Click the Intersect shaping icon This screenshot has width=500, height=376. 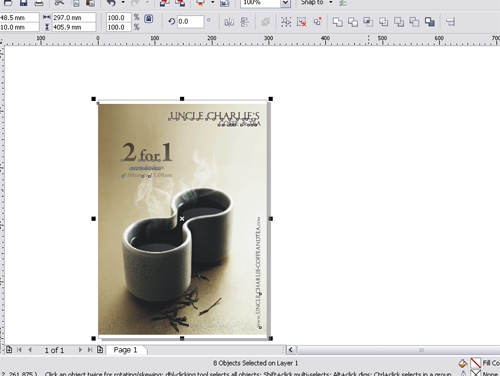(368, 22)
